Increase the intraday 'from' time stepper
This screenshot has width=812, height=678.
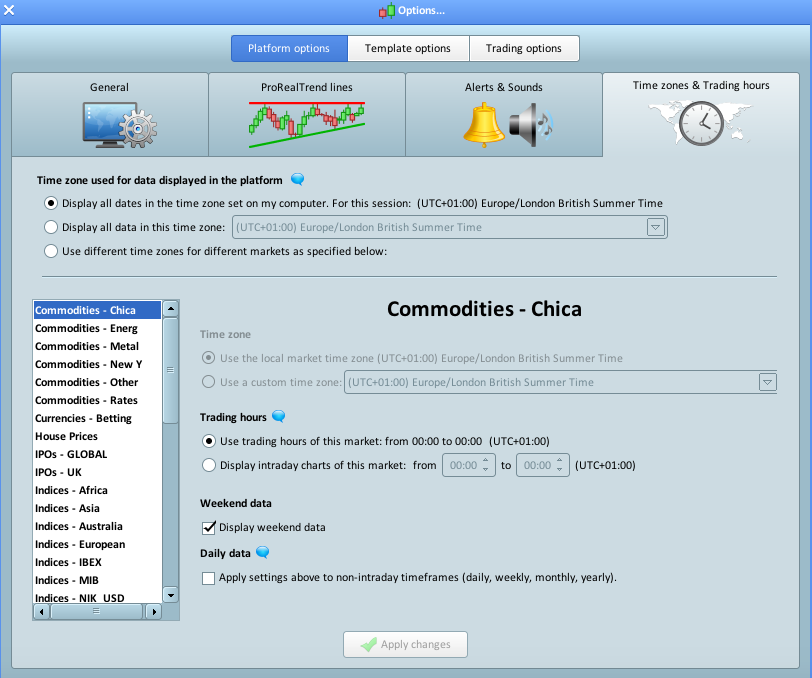[x=485, y=460]
